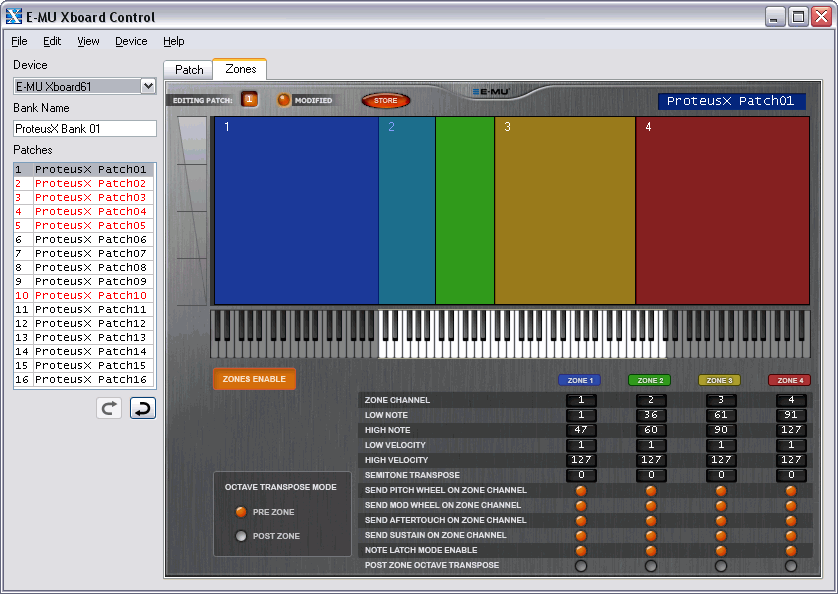Click the red zone 4 region
838x594 pixels.
[723, 211]
